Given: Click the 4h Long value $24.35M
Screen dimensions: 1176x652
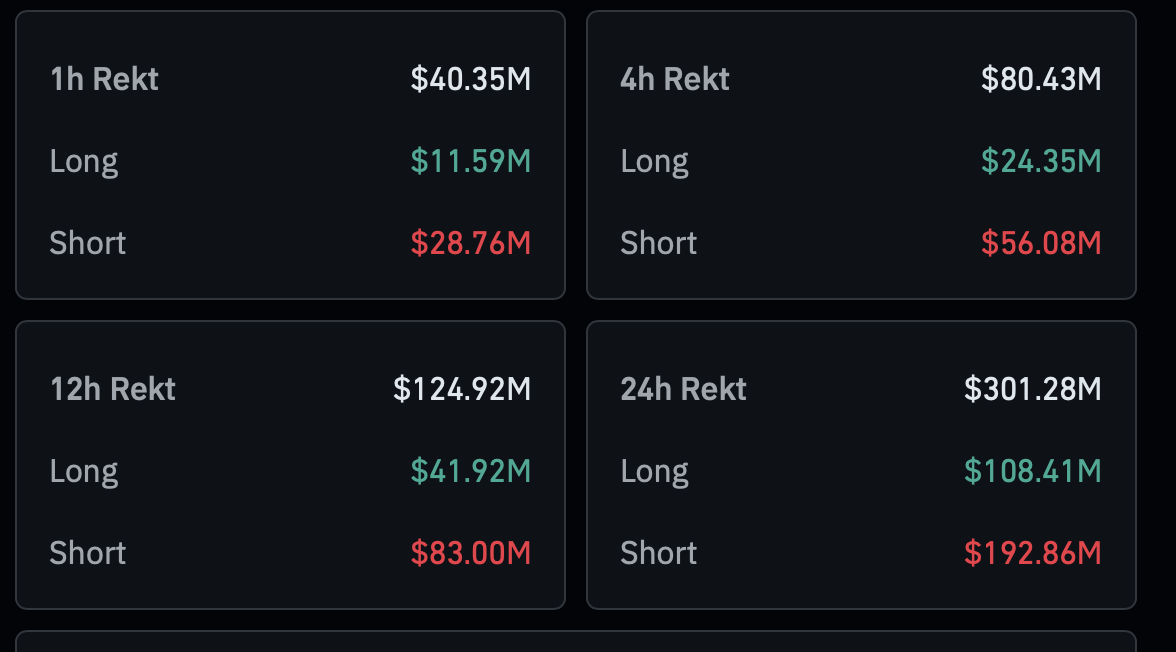Looking at the screenshot, I should pos(1041,161).
